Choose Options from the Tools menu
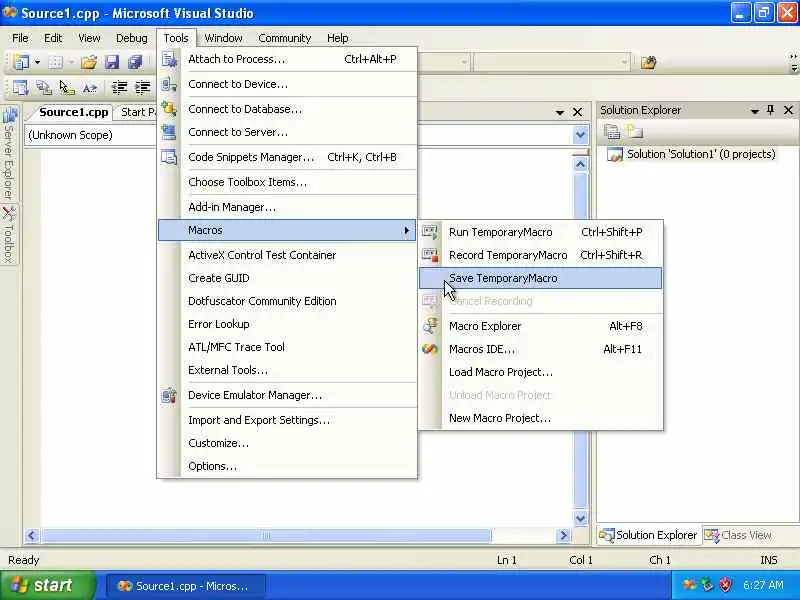Viewport: 800px width, 600px height. point(287,466)
